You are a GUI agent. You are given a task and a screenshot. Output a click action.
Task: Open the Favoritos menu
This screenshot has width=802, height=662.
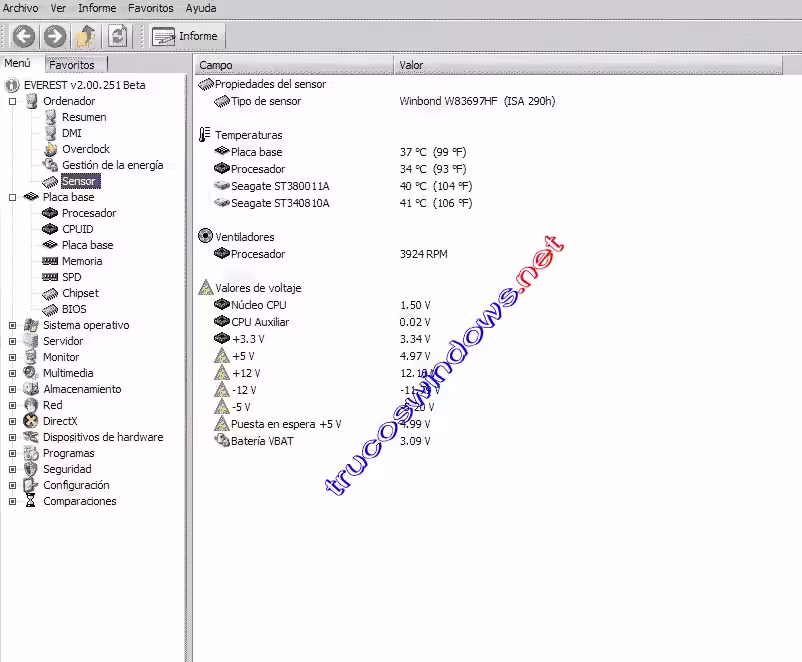coord(150,8)
